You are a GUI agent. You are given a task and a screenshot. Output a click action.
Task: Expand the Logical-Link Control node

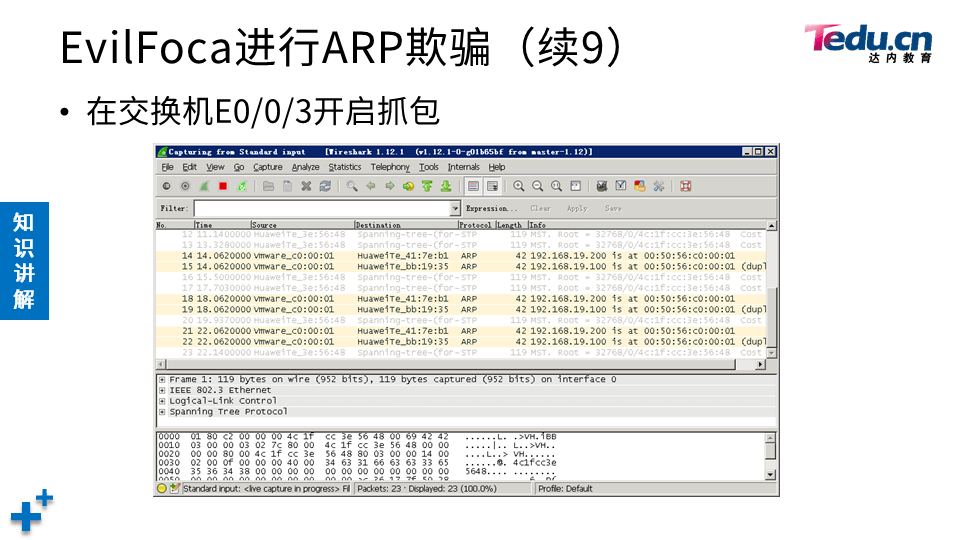pyautogui.click(x=162, y=401)
